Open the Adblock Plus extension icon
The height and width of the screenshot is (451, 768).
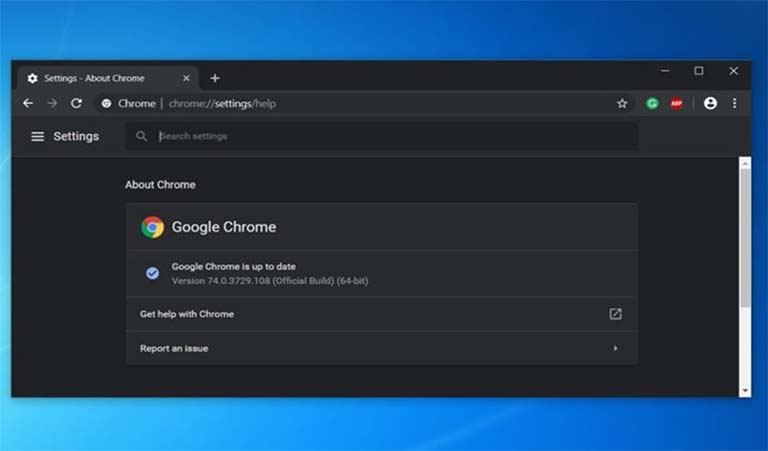click(x=677, y=103)
